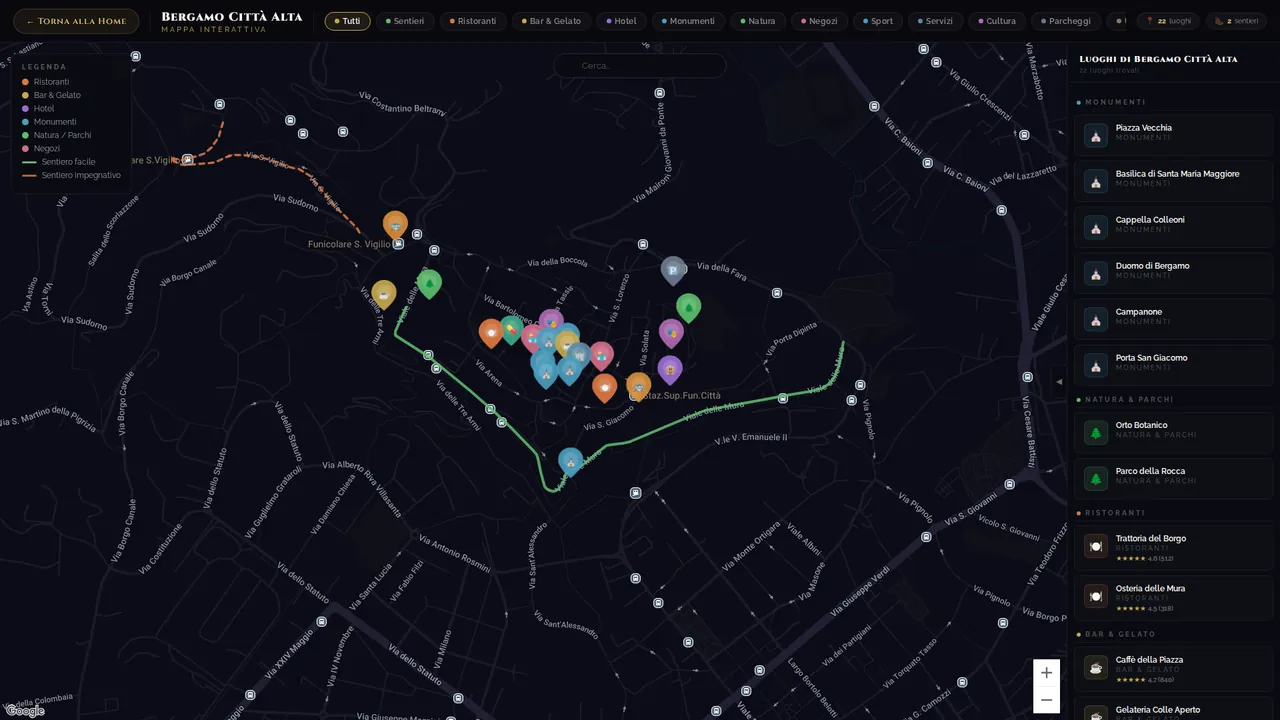Go back via Torna alla Home button
The width and height of the screenshot is (1280, 720).
76,21
